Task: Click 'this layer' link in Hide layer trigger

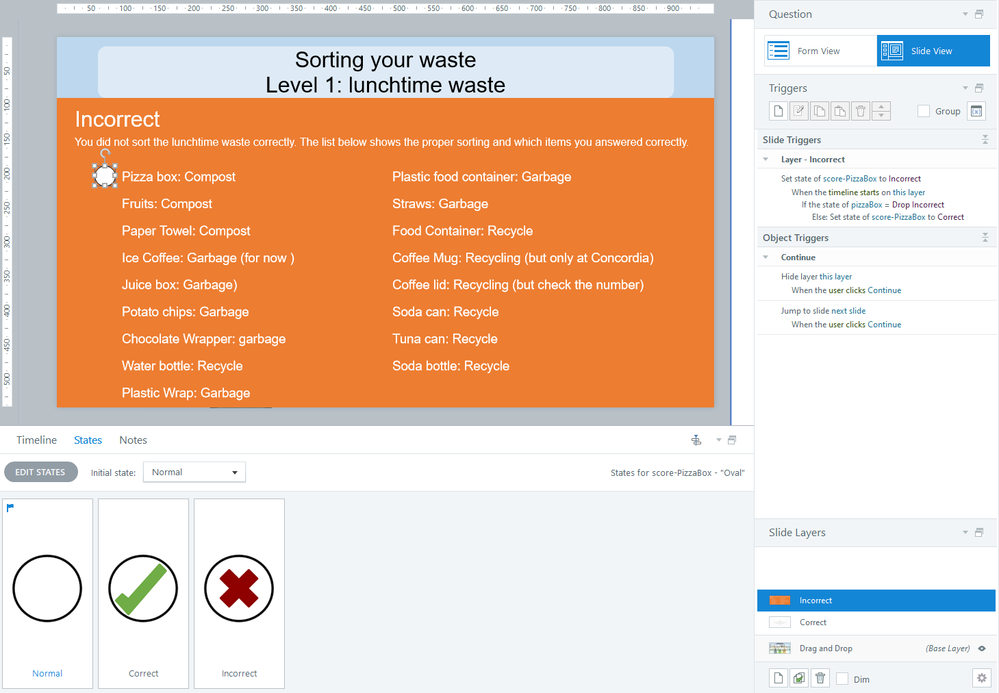Action: point(836,276)
